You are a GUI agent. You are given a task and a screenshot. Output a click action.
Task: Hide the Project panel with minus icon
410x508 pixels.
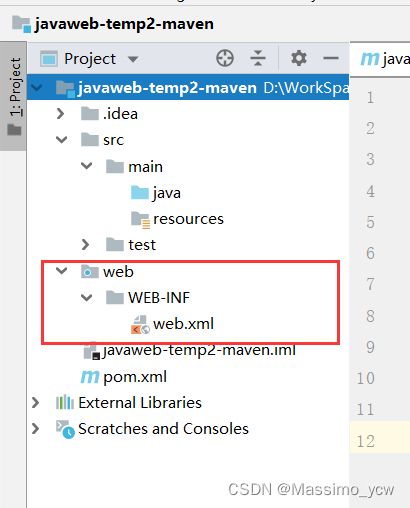tap(331, 58)
